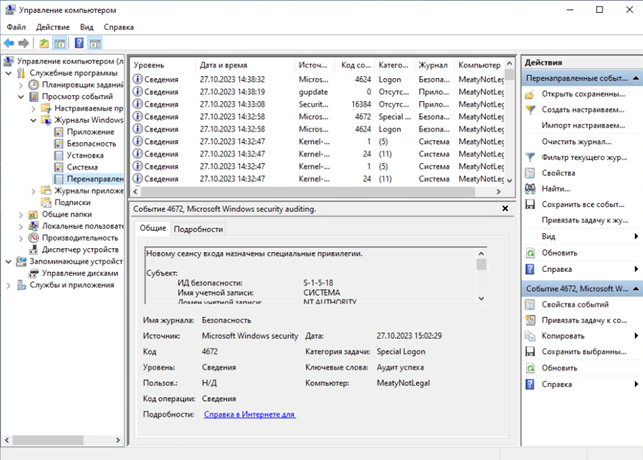
Task: Click the back arrow in the toolbar
Action: pyautogui.click(x=9, y=44)
